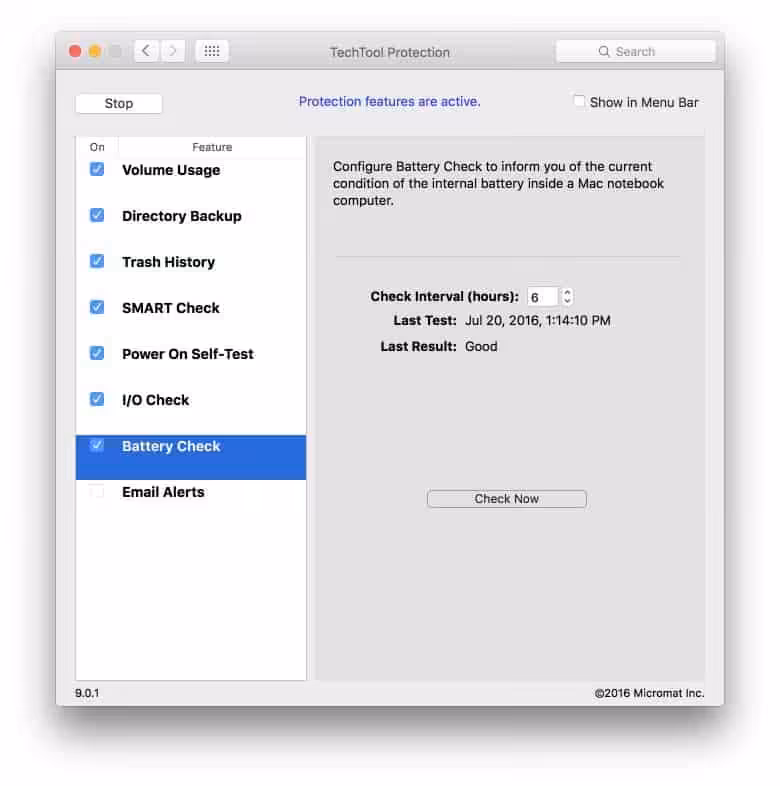Decrease check interval with stepper down arrow
The image size is (780, 786).
pyautogui.click(x=567, y=301)
